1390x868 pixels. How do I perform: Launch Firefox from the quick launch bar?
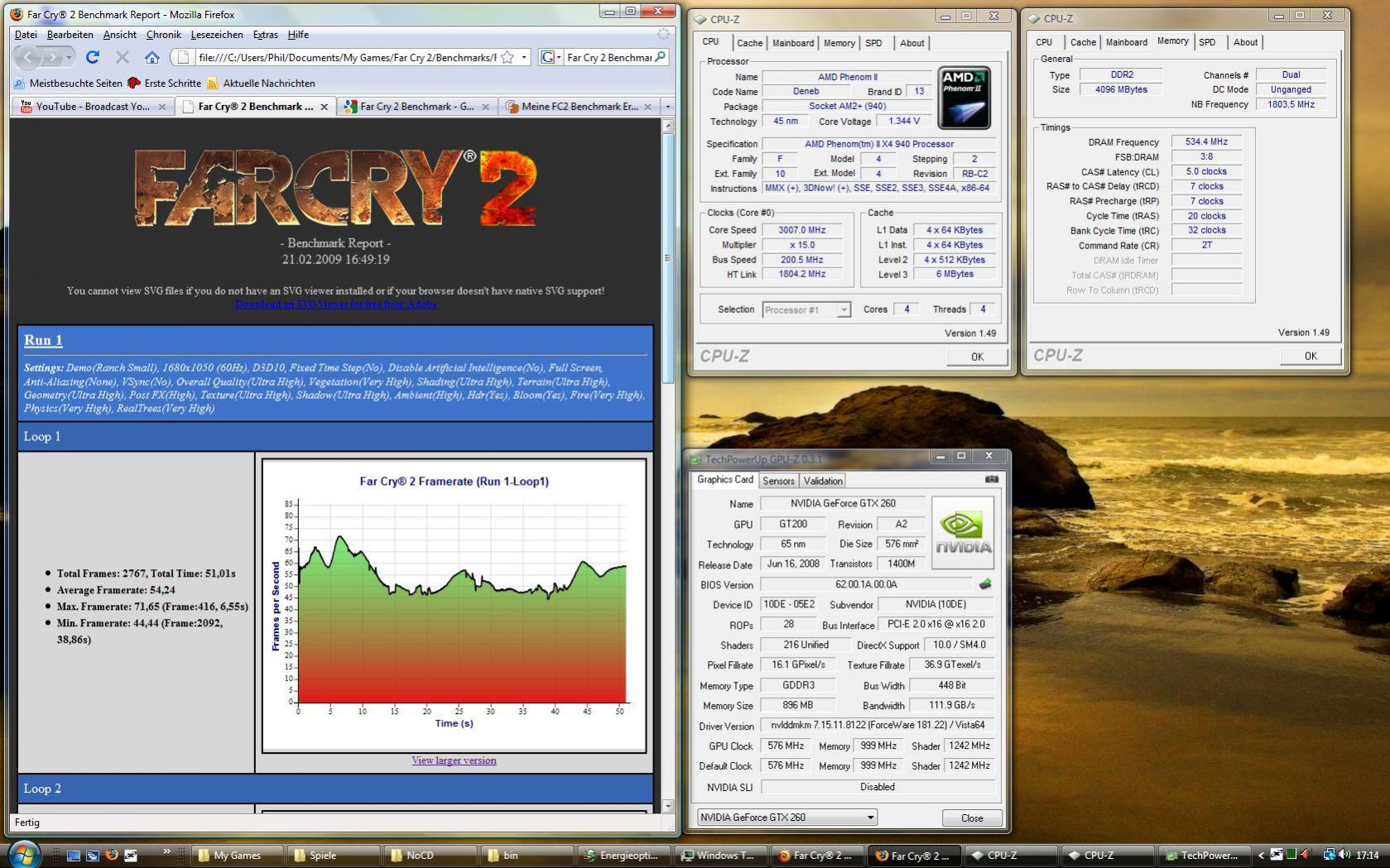[x=112, y=856]
